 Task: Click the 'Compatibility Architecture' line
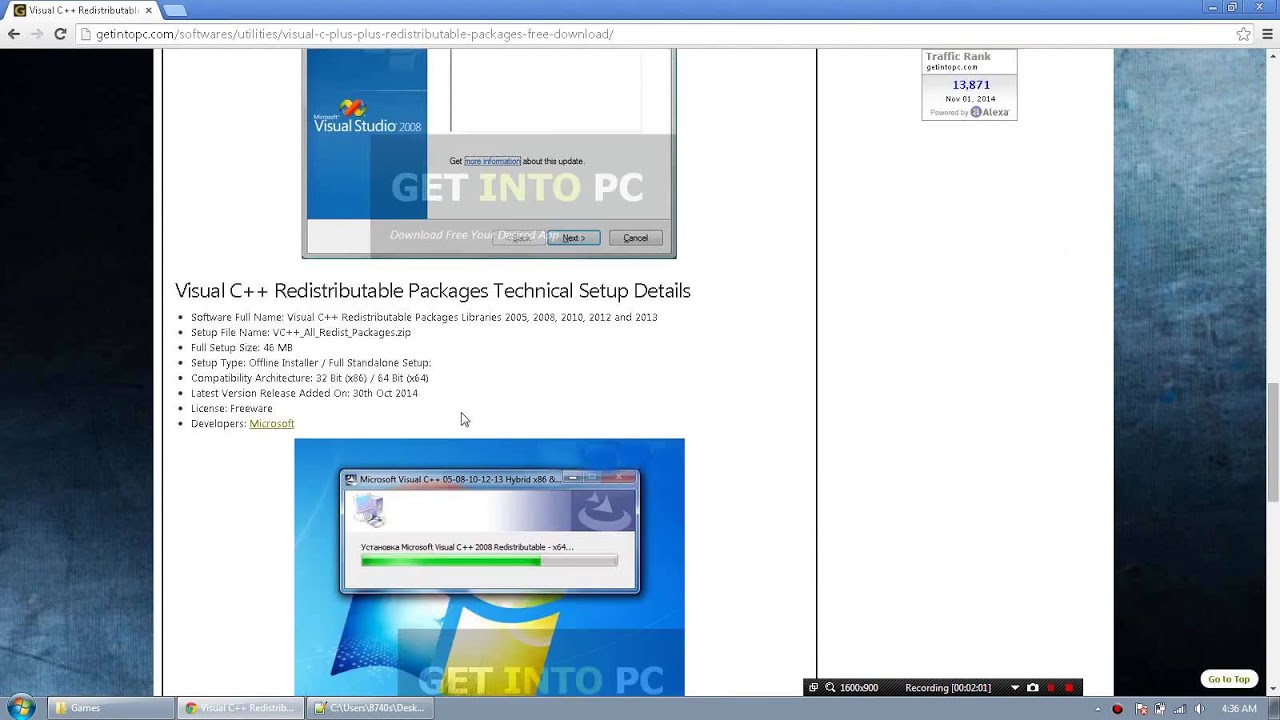[x=310, y=379]
